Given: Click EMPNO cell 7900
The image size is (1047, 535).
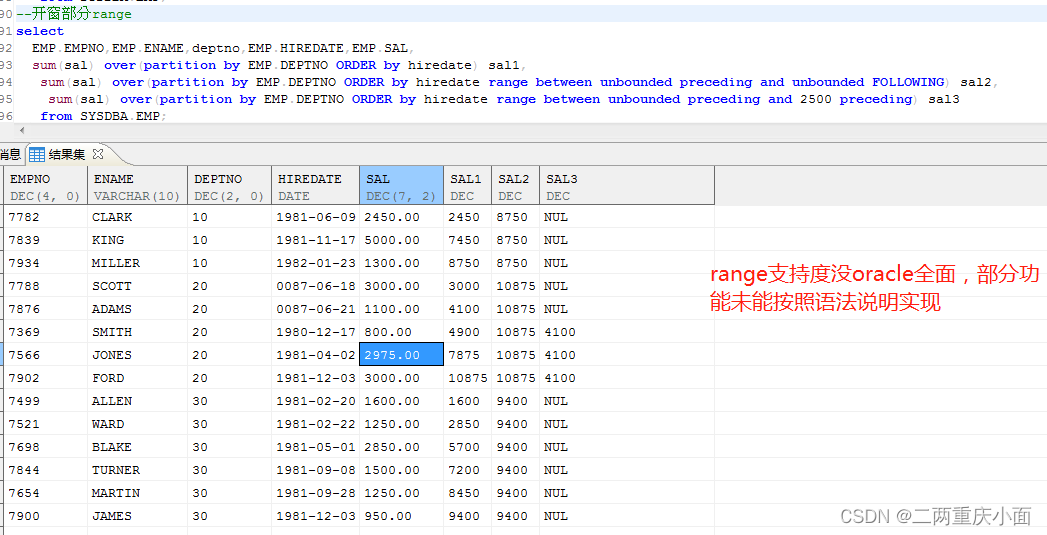Looking at the screenshot, I should [x=46, y=516].
